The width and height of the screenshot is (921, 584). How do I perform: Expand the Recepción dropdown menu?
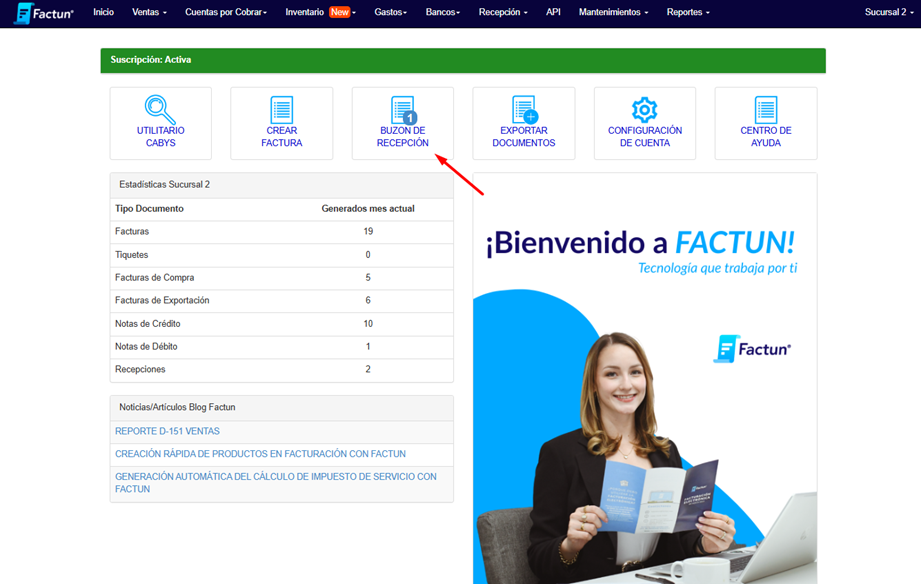pos(503,12)
